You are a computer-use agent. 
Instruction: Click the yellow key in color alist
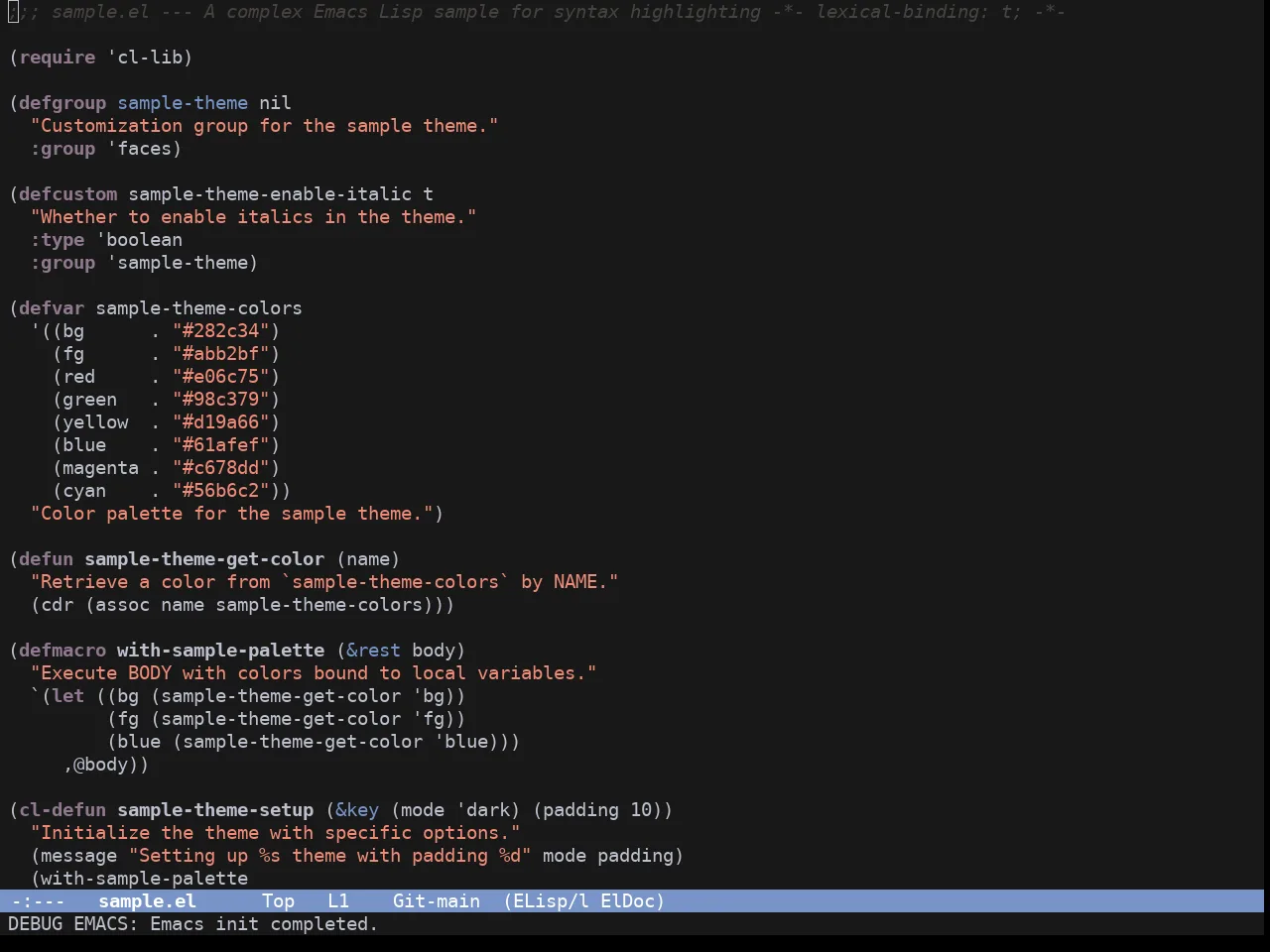coord(95,422)
